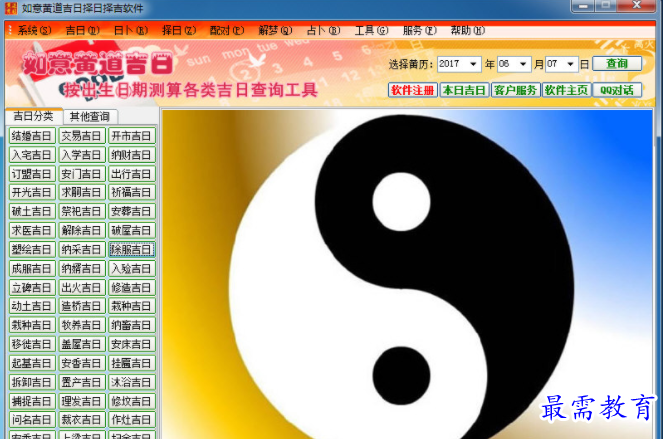This screenshot has width=663, height=439.
Task: Click 沐浴吉日 button
Action: point(132,382)
